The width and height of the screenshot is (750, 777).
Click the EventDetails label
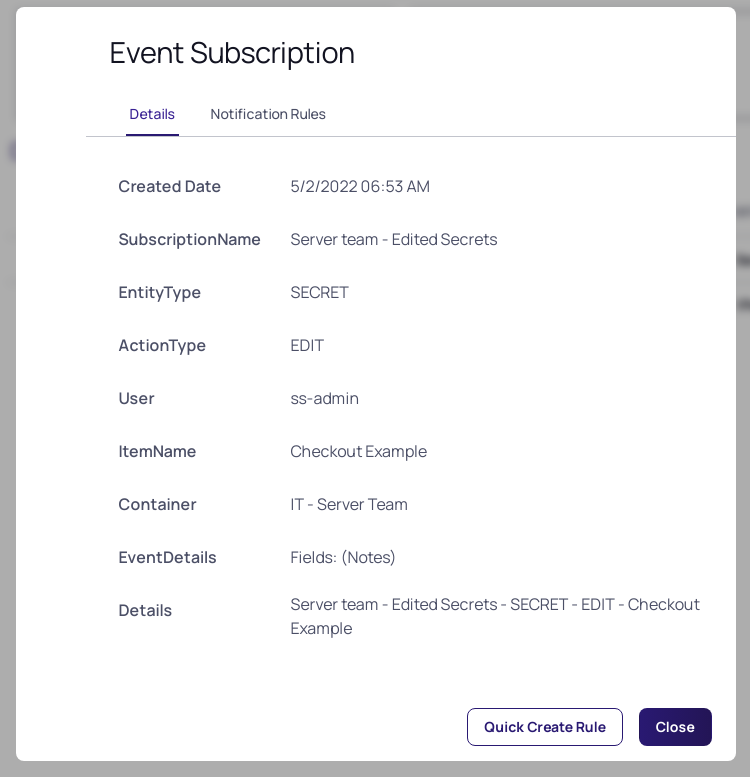tap(167, 558)
